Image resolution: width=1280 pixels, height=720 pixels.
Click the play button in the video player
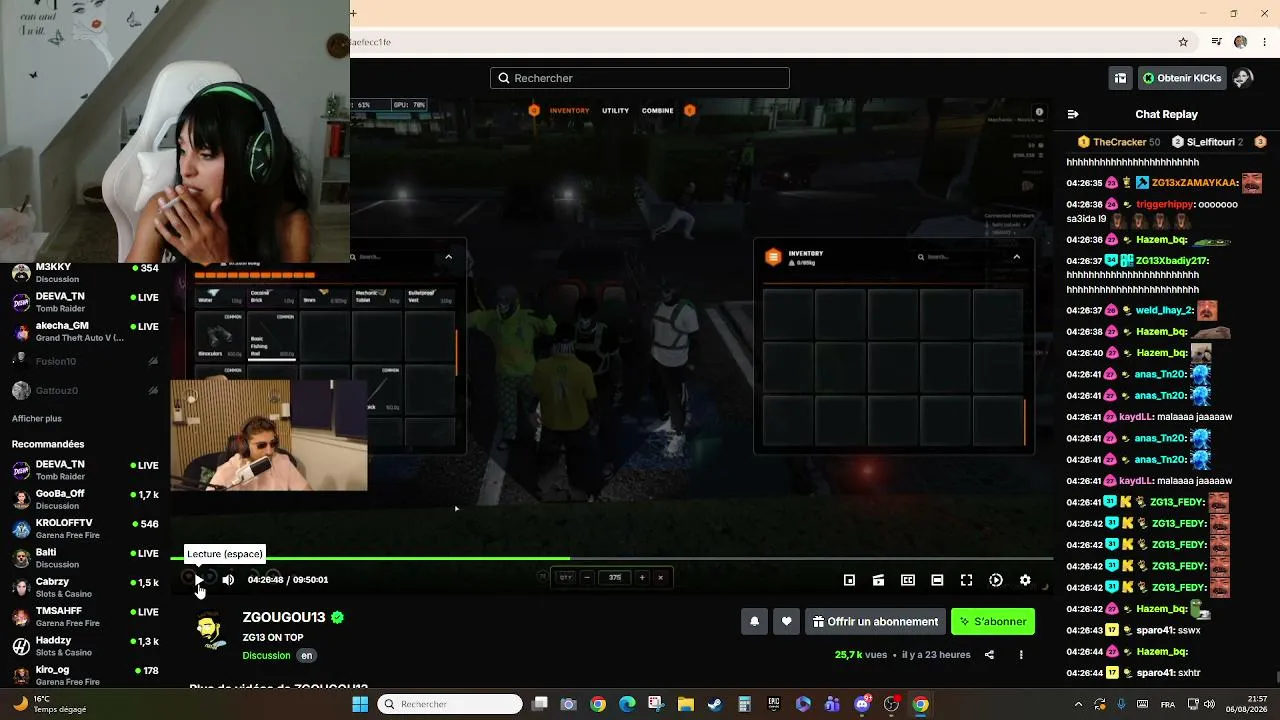[x=199, y=580]
